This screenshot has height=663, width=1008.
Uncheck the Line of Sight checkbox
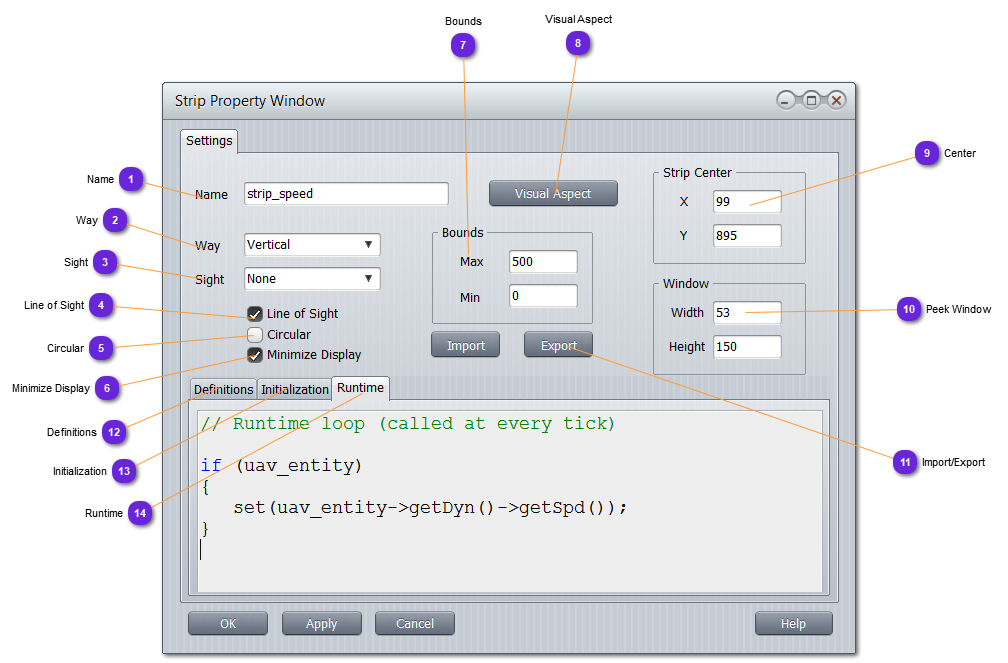click(x=255, y=314)
